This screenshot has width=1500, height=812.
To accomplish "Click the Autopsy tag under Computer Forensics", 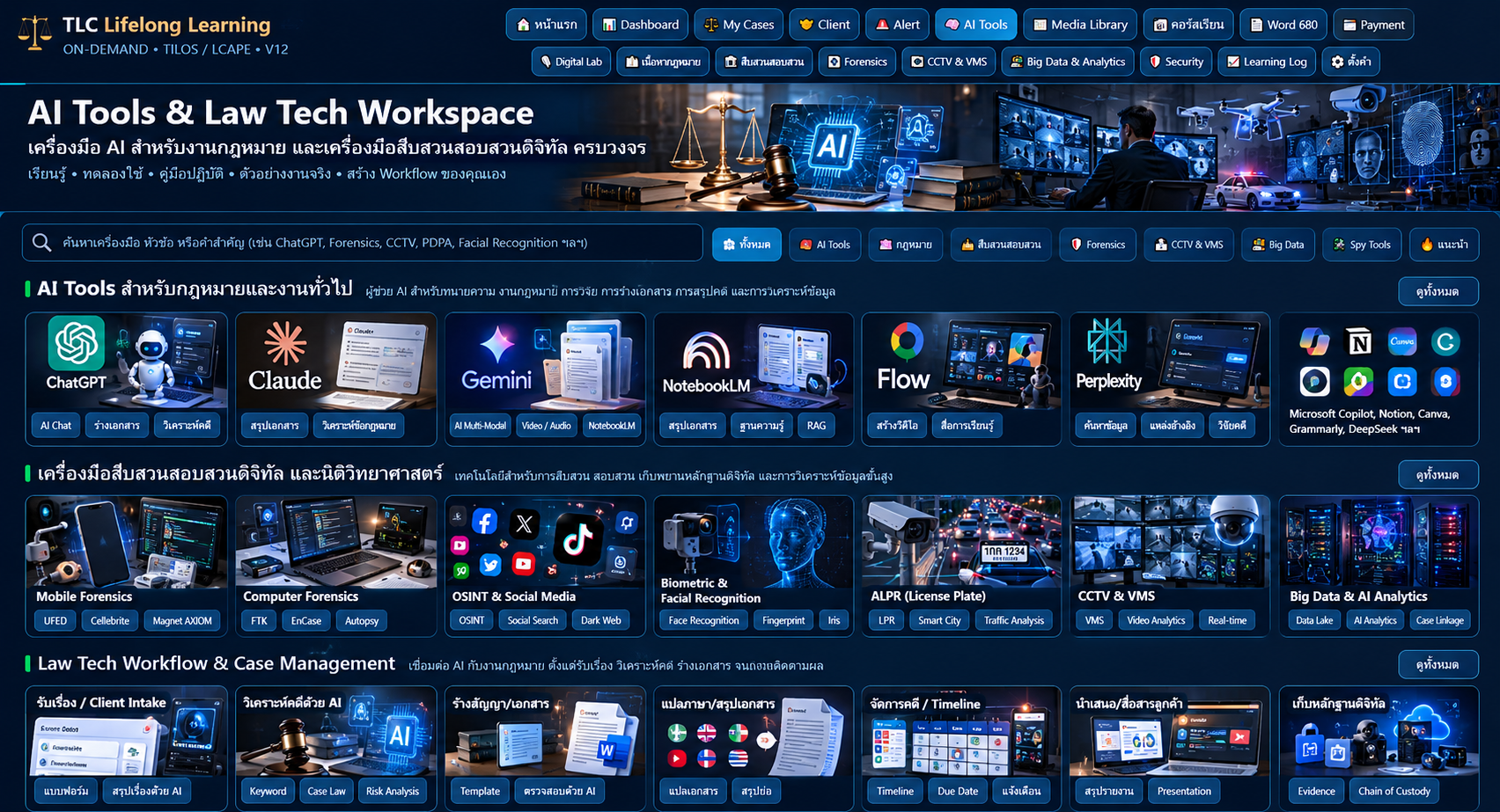I will 362,620.
